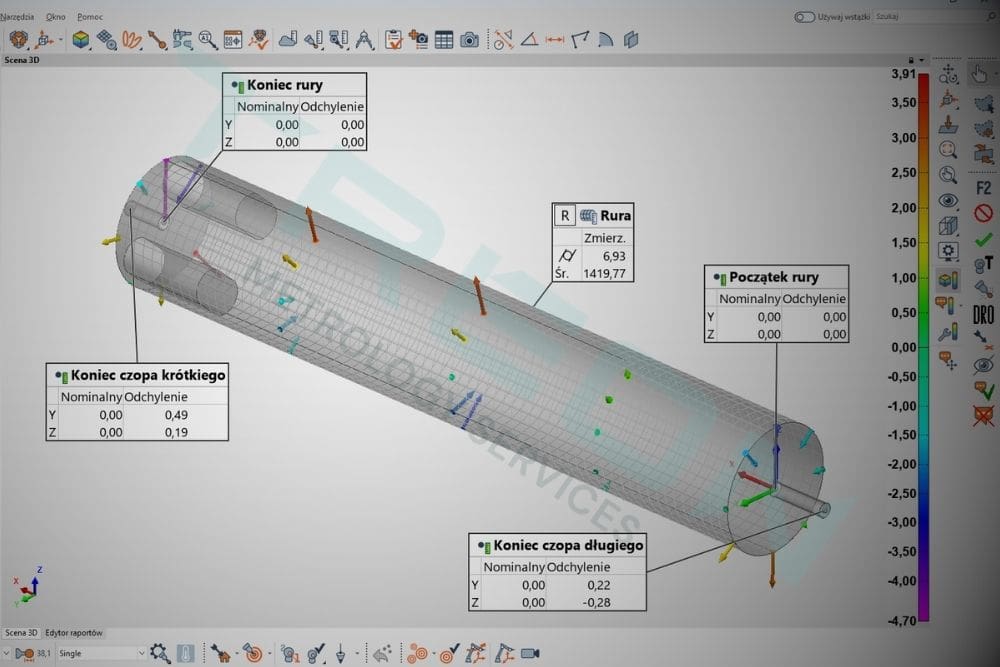Viewport: 1000px width, 667px height.
Task: Open the 'Single' mode dropdown
Action: (x=100, y=653)
